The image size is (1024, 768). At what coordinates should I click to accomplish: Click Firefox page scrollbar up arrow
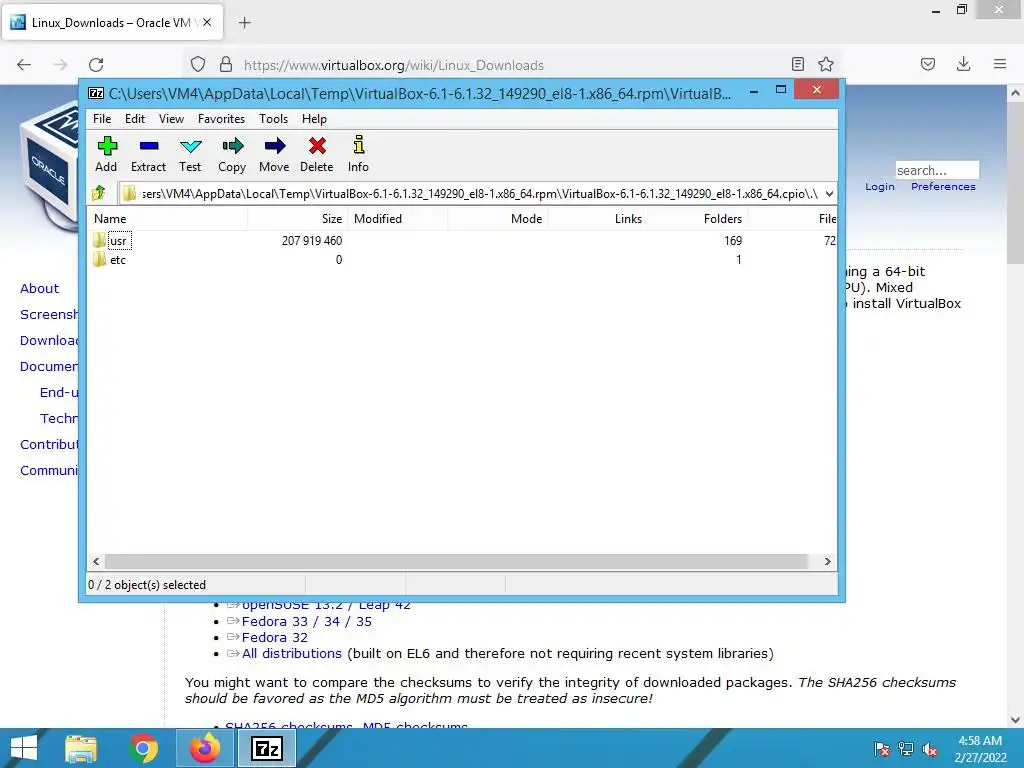coord(1015,93)
